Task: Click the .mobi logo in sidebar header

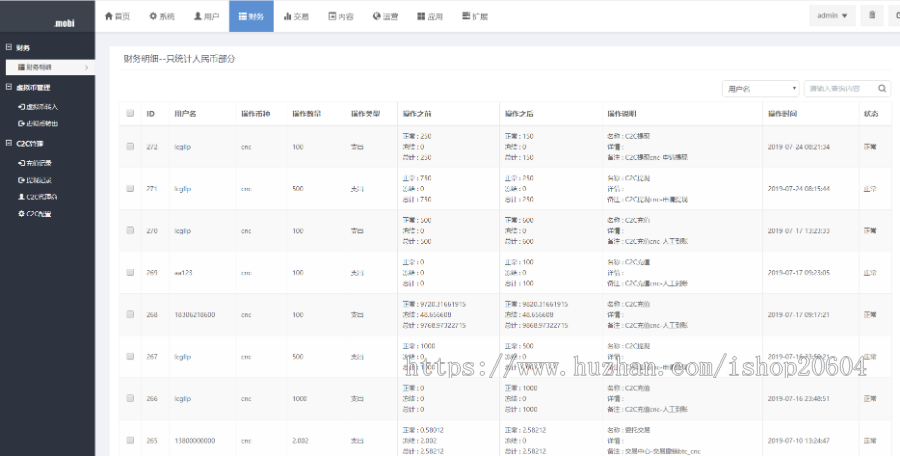Action: coord(64,24)
